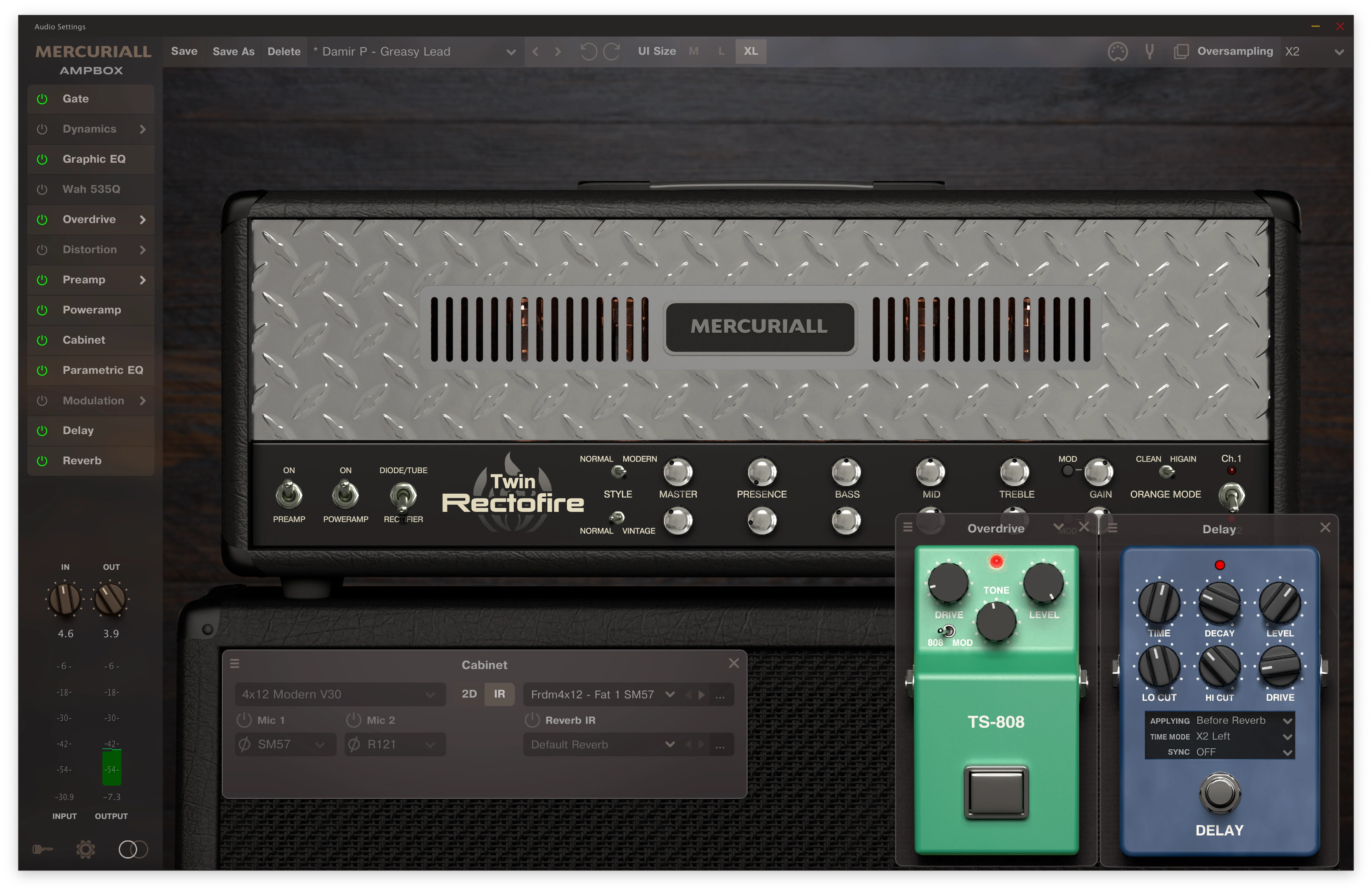
Task: Open the Overdrive panel hamburger menu
Action: [x=908, y=527]
